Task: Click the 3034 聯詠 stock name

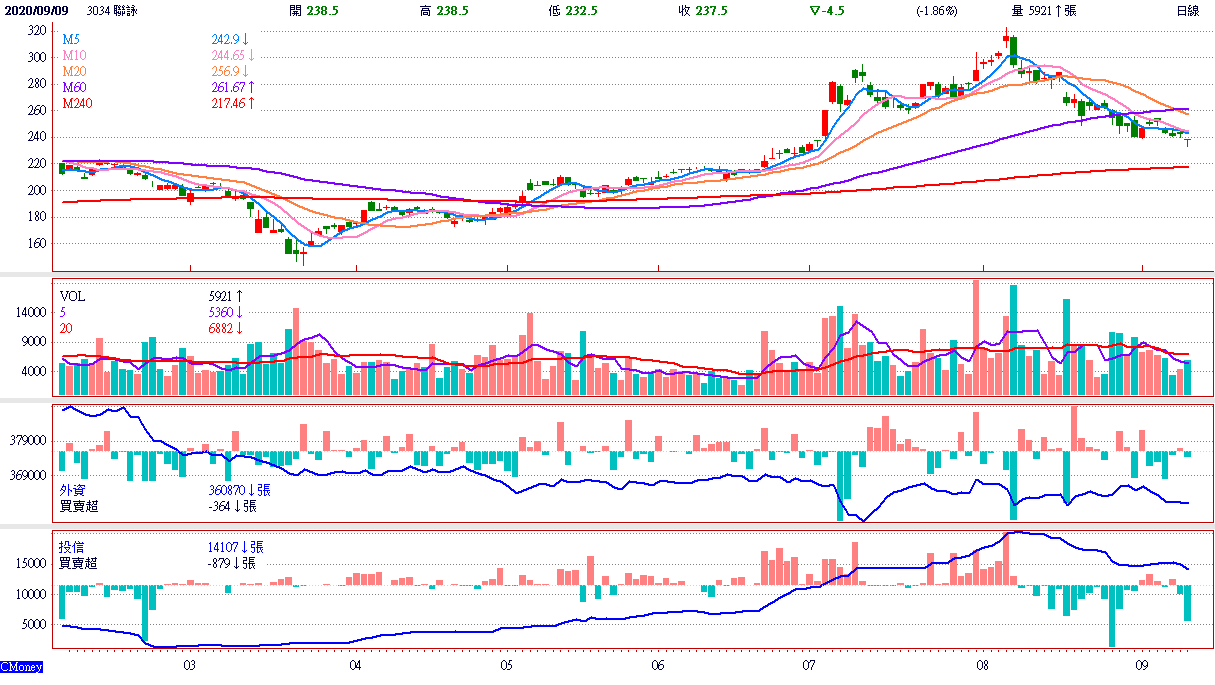Action: [113, 10]
